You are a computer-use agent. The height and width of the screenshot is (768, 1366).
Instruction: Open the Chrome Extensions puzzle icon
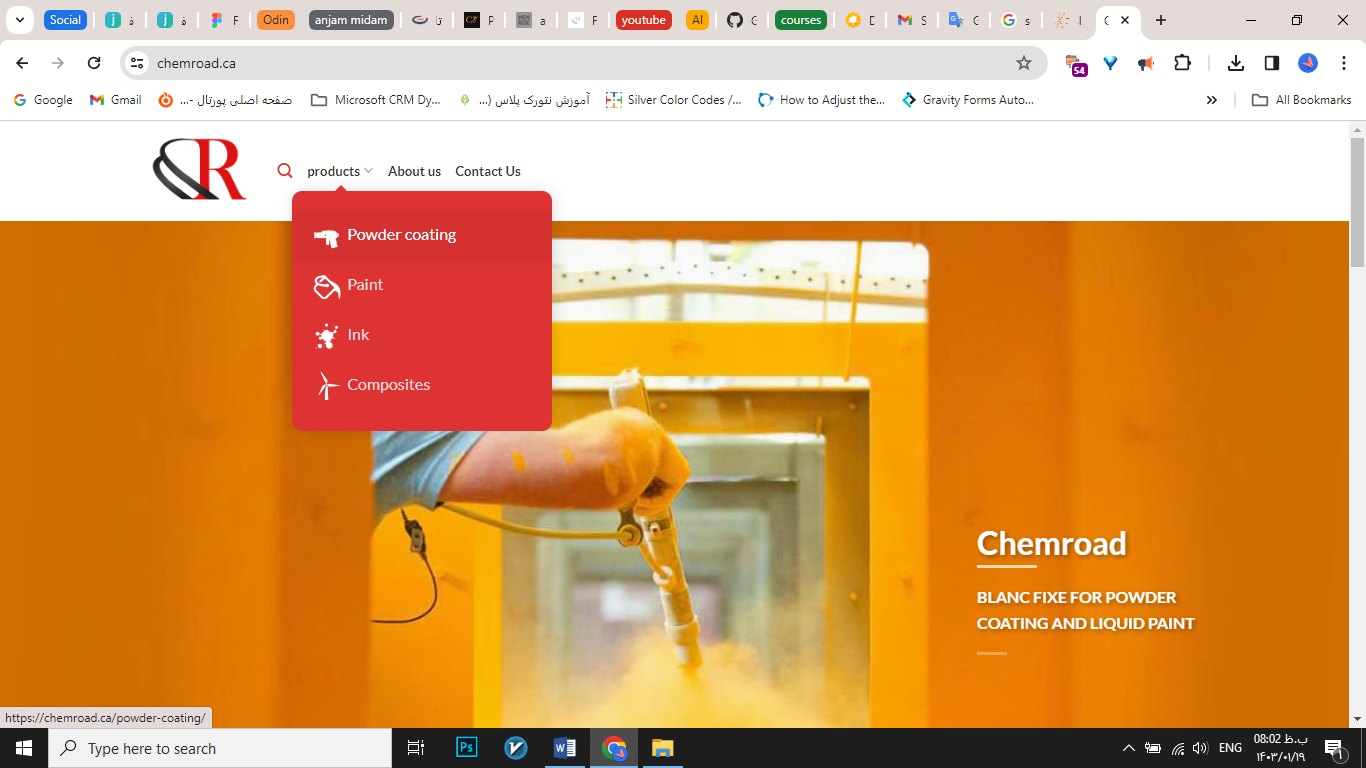pos(1182,63)
